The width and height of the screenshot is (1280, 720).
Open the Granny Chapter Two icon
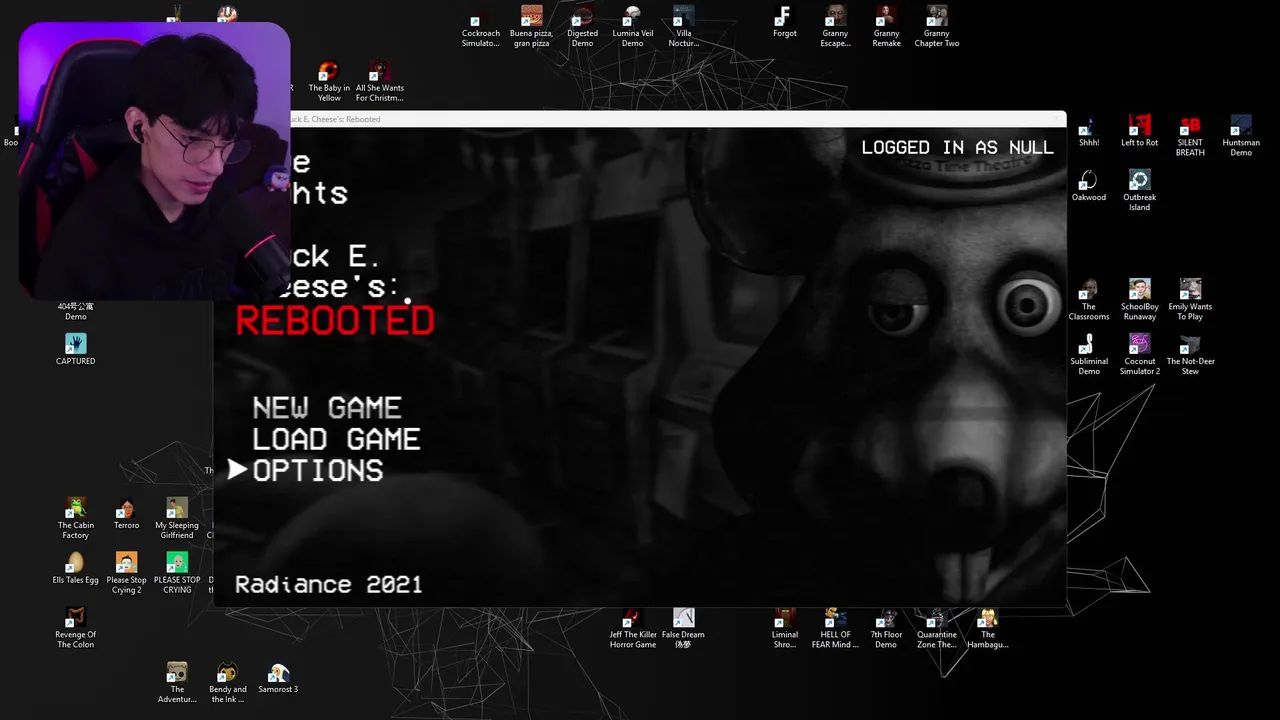937,27
